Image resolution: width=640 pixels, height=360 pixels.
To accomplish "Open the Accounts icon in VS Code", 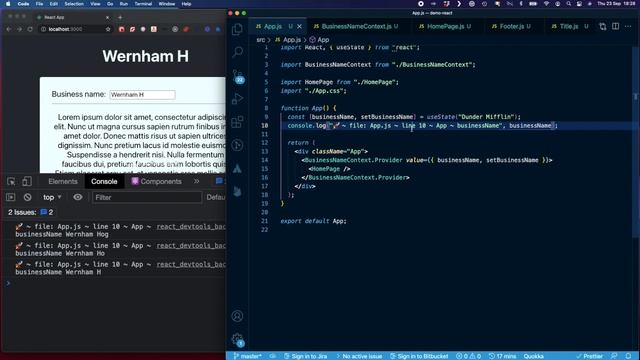I will pos(237,316).
